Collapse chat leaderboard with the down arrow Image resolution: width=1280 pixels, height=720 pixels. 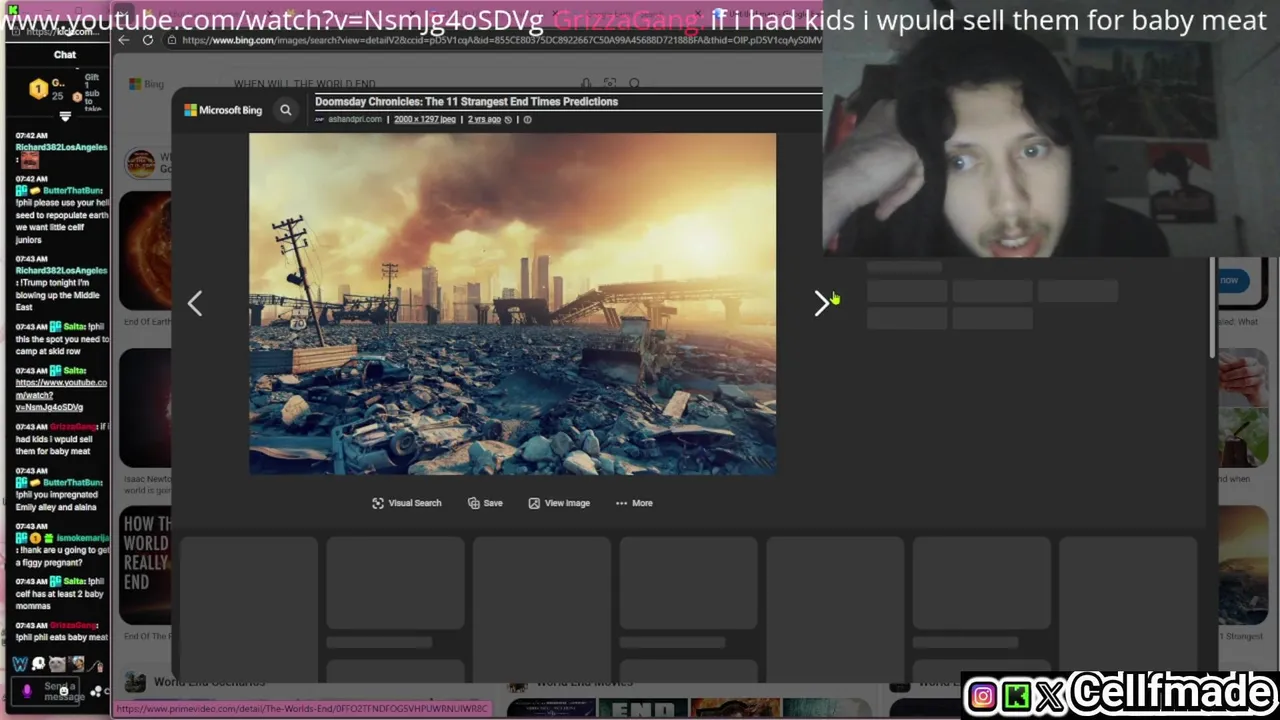pyautogui.click(x=65, y=117)
